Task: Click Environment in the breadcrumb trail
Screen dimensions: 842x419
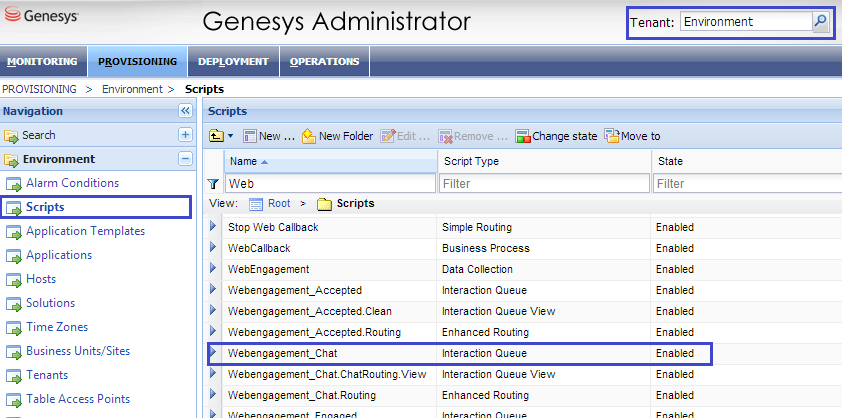Action: pos(132,89)
